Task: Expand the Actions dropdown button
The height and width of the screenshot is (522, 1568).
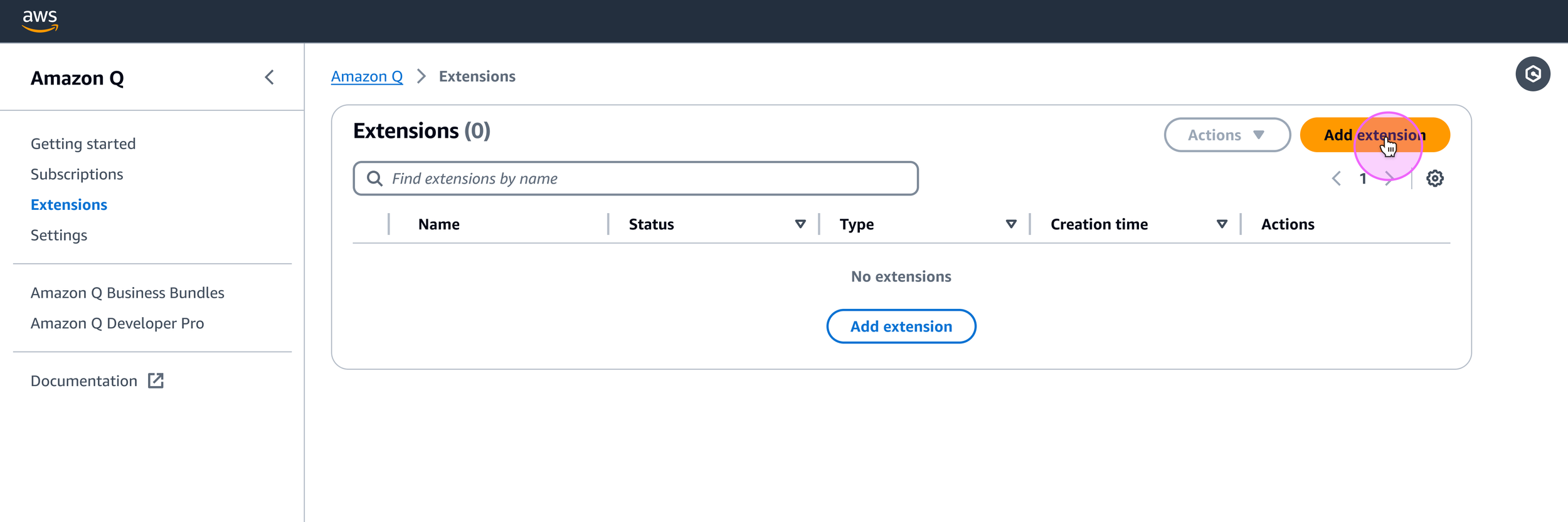Action: 1227,135
